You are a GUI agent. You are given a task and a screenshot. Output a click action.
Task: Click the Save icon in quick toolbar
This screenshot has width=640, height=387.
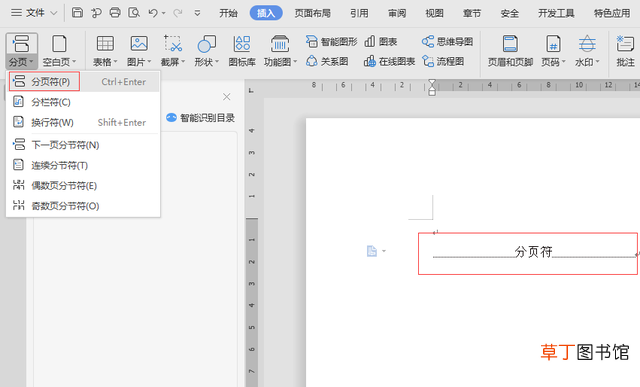tap(77, 13)
